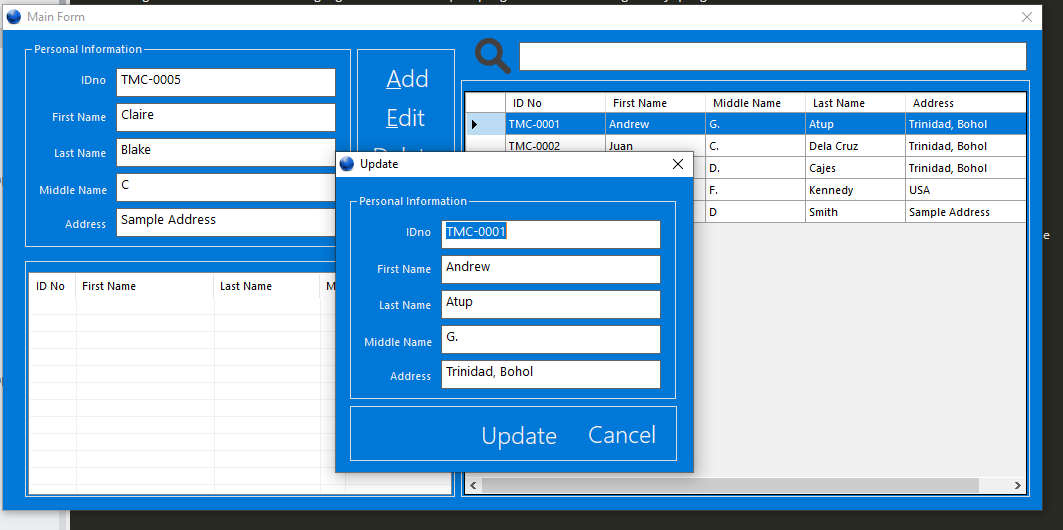1063x530 pixels.
Task: Click right scroll arrow of grid horizontal scrollbar
Action: tap(1017, 485)
